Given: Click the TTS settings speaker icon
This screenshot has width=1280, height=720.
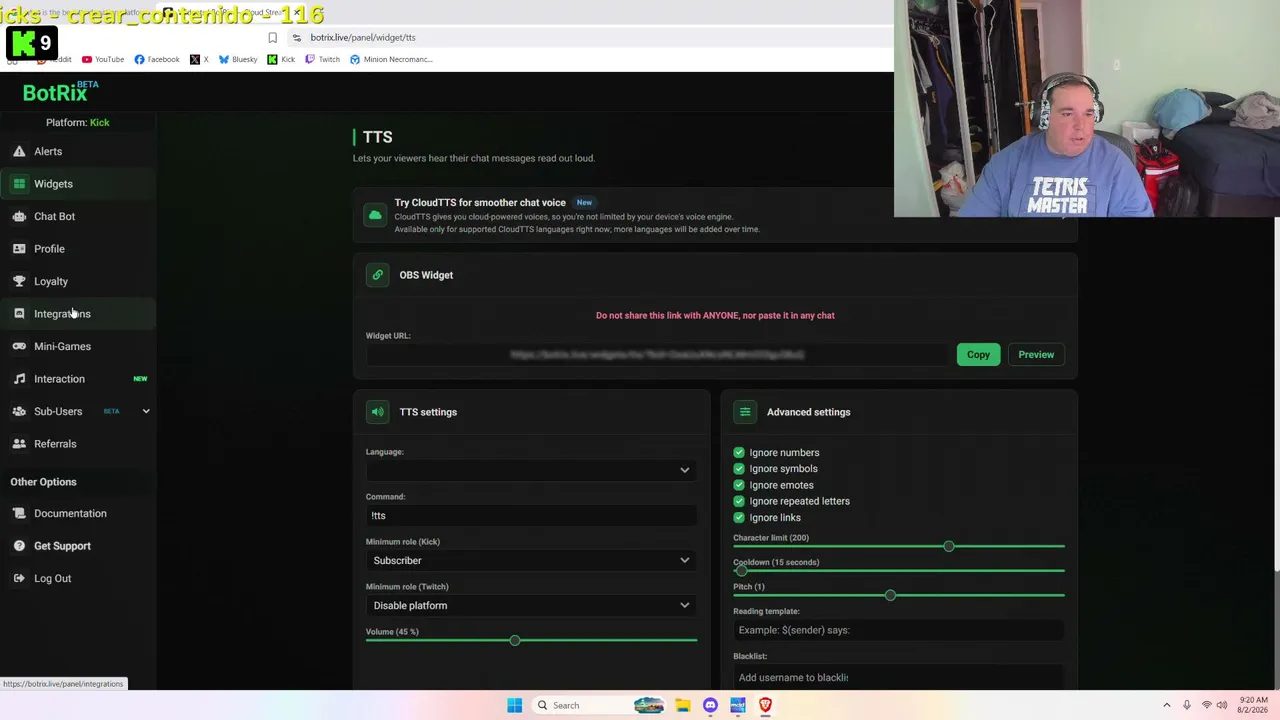Looking at the screenshot, I should (x=377, y=412).
